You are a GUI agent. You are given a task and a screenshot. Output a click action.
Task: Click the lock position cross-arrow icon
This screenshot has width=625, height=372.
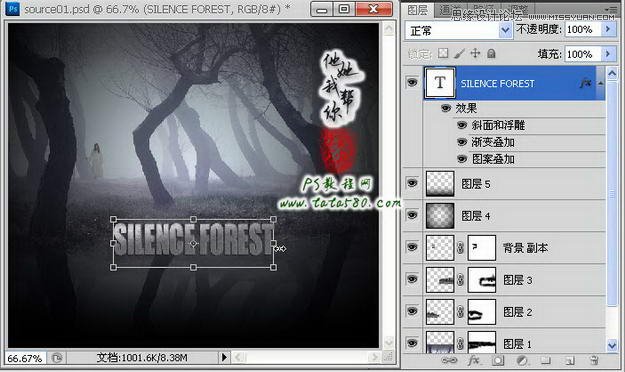pos(475,53)
